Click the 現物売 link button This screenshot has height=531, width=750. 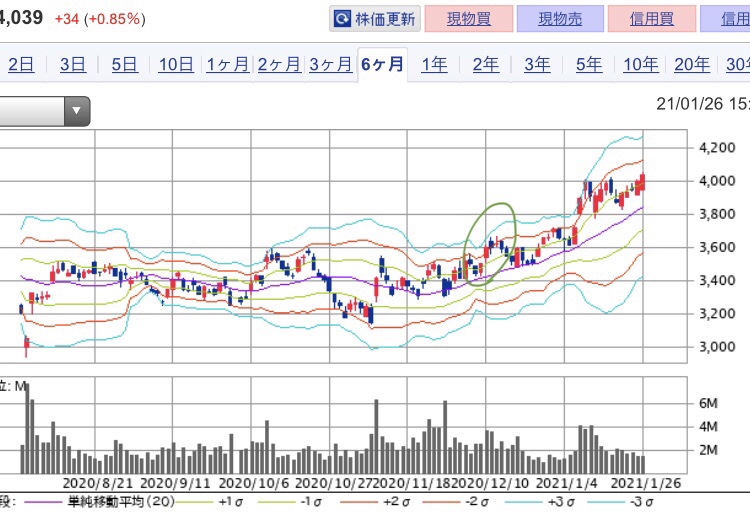560,19
